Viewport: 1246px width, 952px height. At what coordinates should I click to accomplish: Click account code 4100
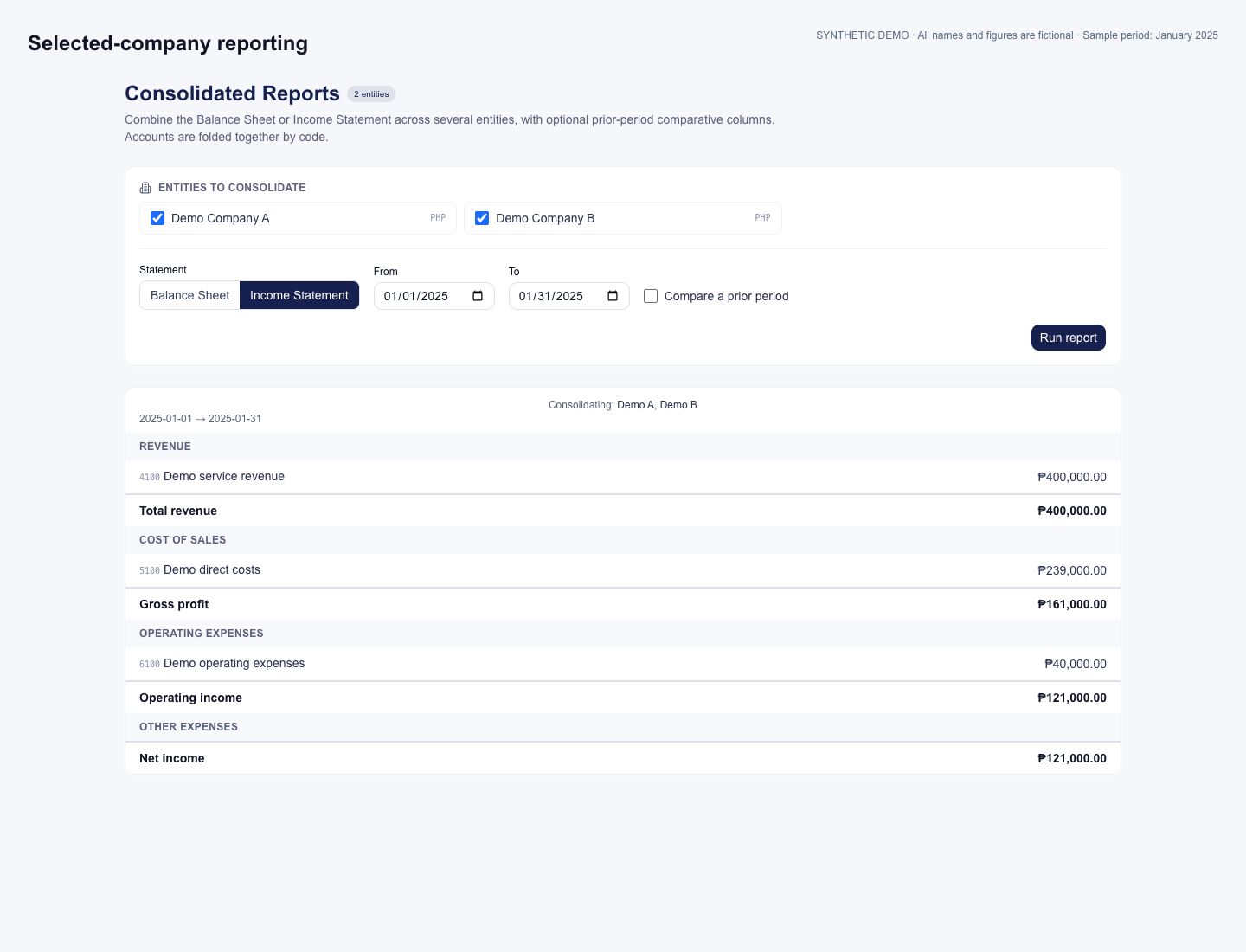[150, 477]
